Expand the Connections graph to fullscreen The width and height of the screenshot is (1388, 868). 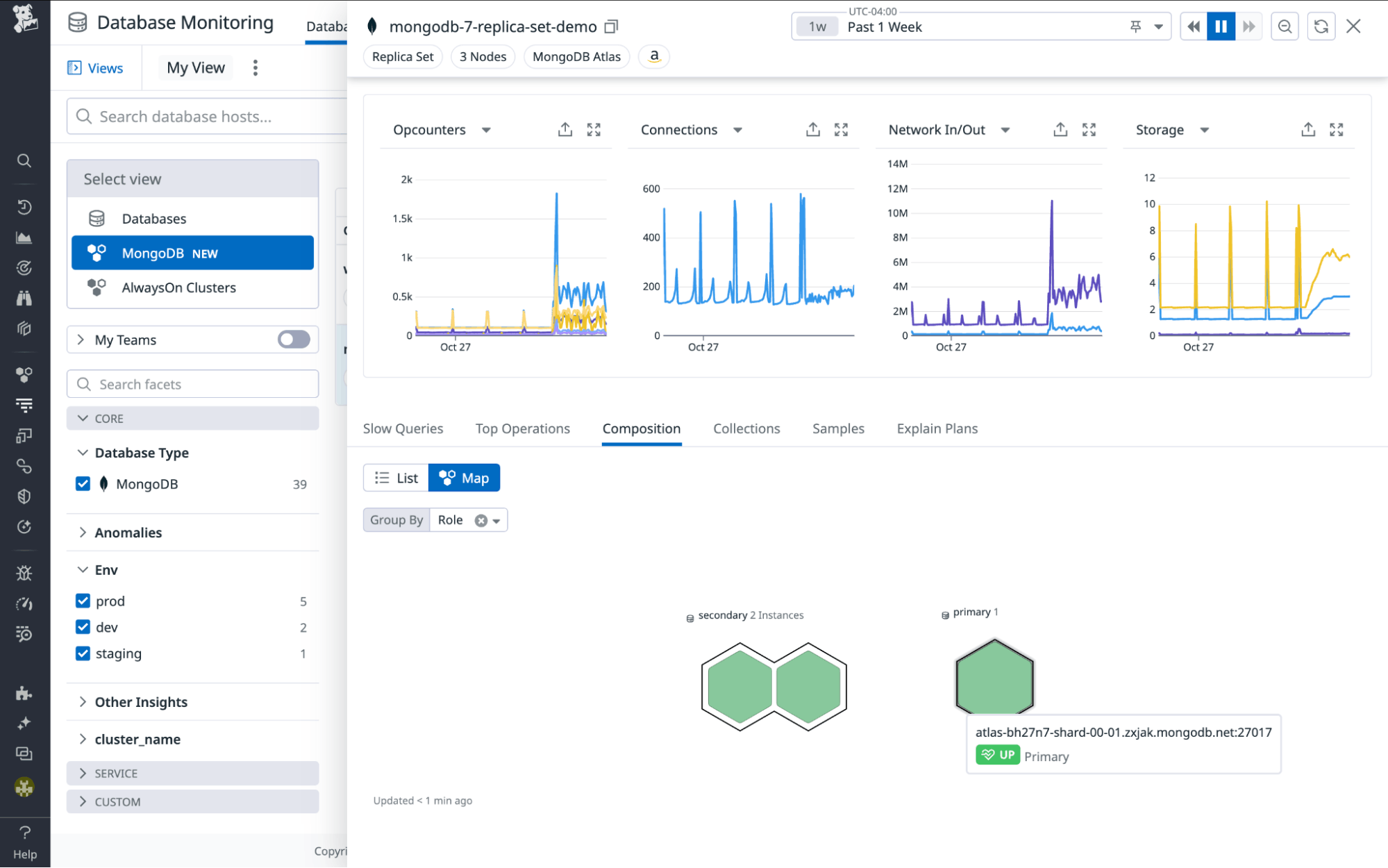(841, 130)
